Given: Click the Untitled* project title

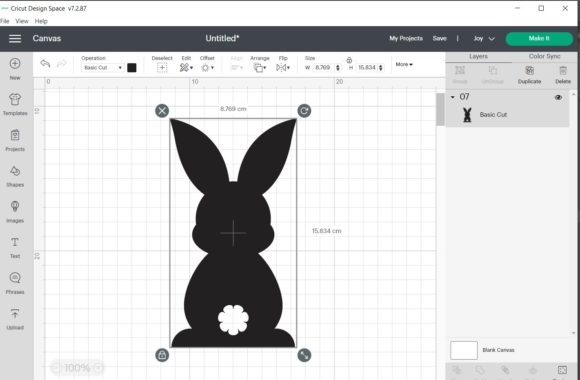Looking at the screenshot, I should click(x=222, y=38).
